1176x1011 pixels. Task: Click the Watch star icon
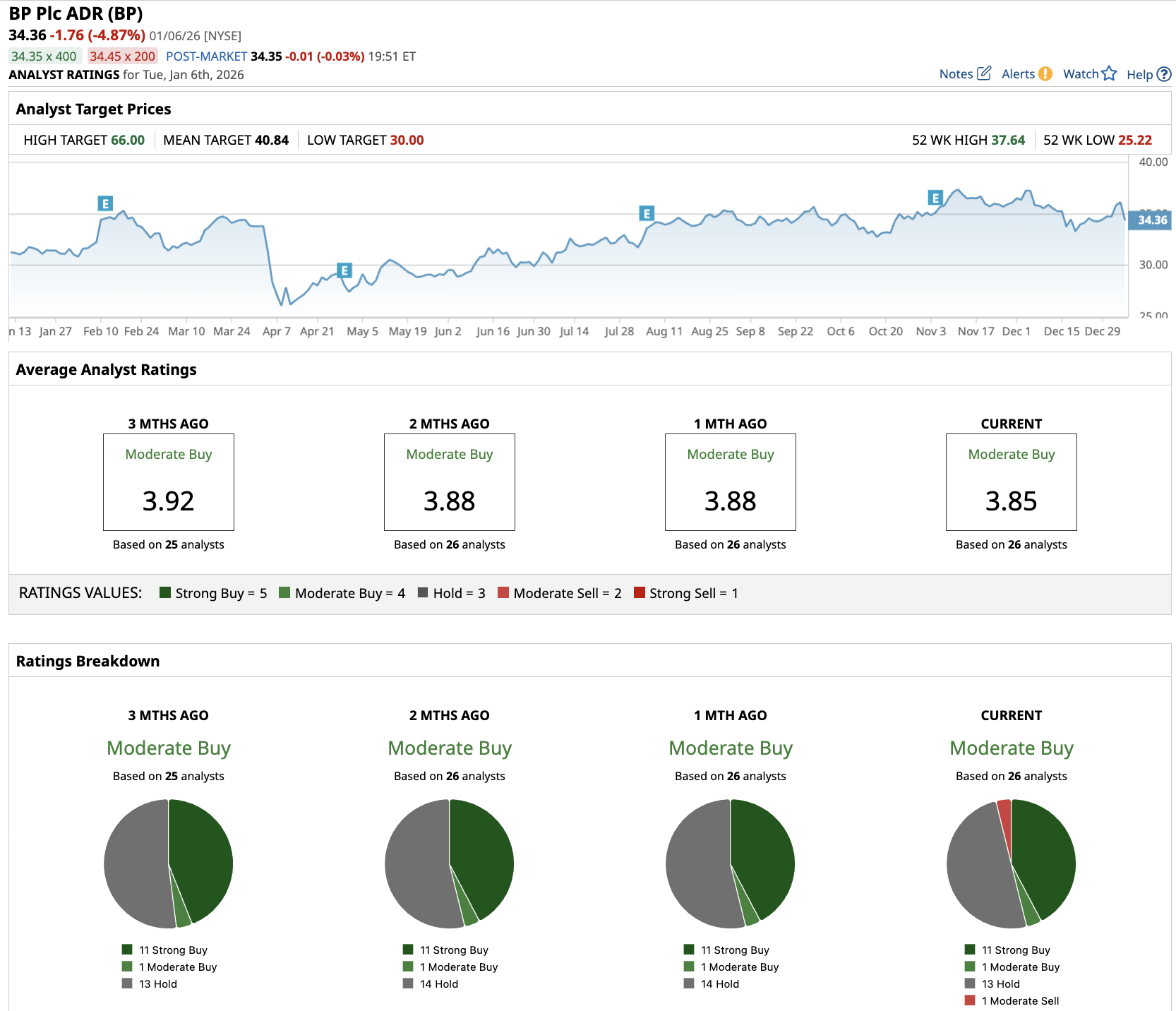[1109, 73]
